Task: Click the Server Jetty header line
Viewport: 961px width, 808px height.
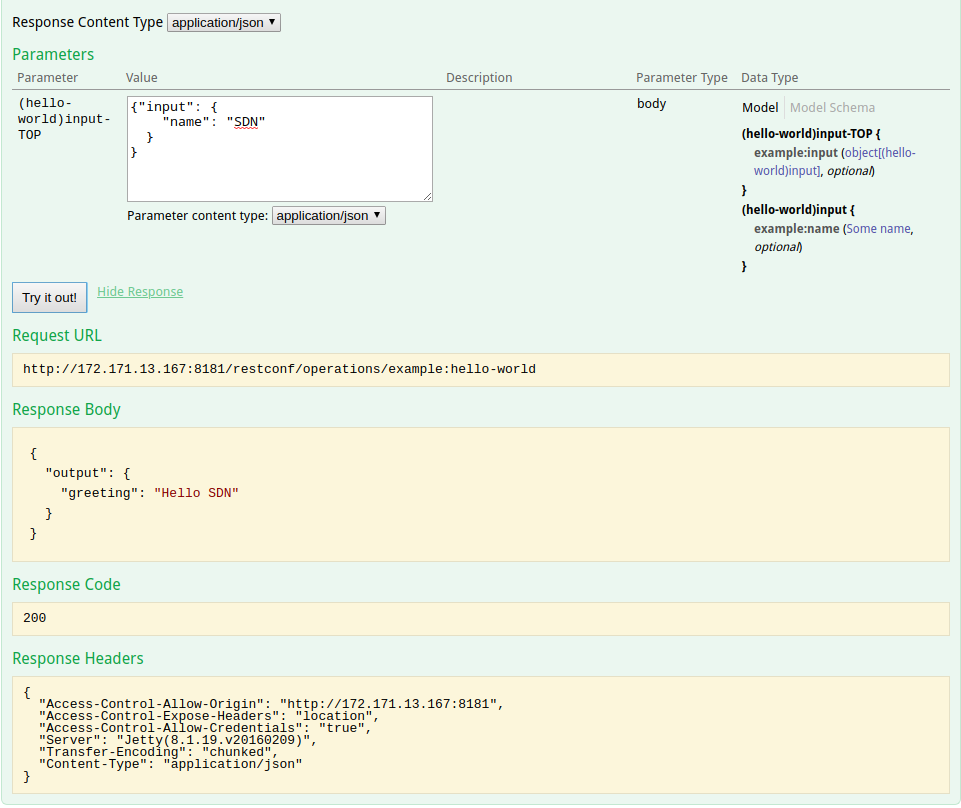Action: pos(178,740)
